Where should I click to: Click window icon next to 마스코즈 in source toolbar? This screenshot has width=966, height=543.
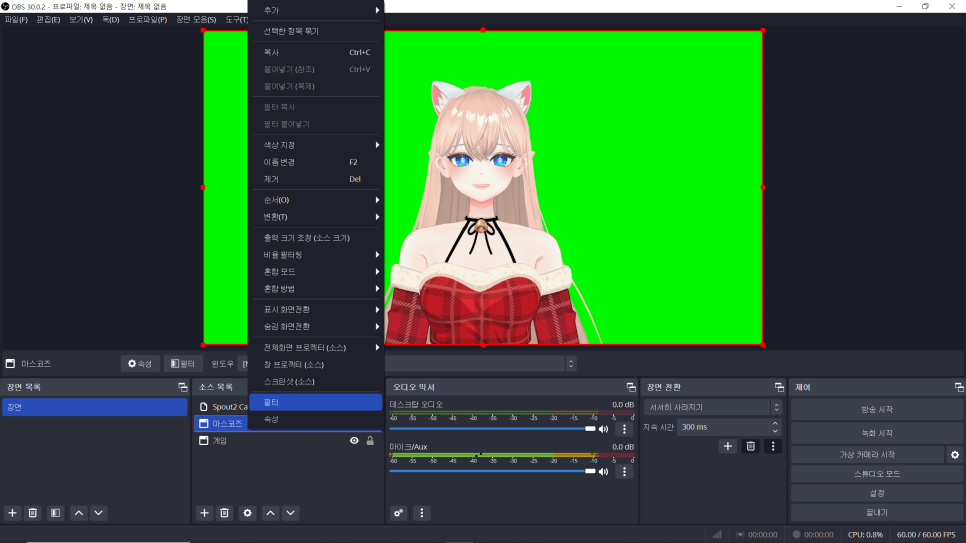[x=10, y=364]
